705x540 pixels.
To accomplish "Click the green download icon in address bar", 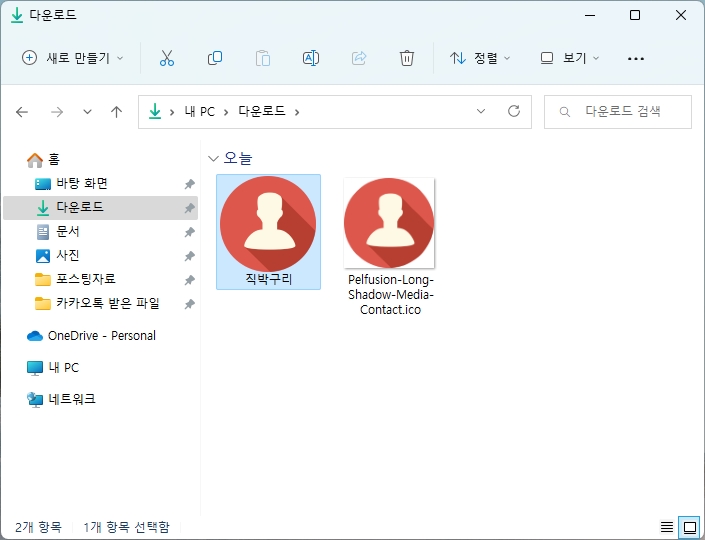I will [x=155, y=111].
